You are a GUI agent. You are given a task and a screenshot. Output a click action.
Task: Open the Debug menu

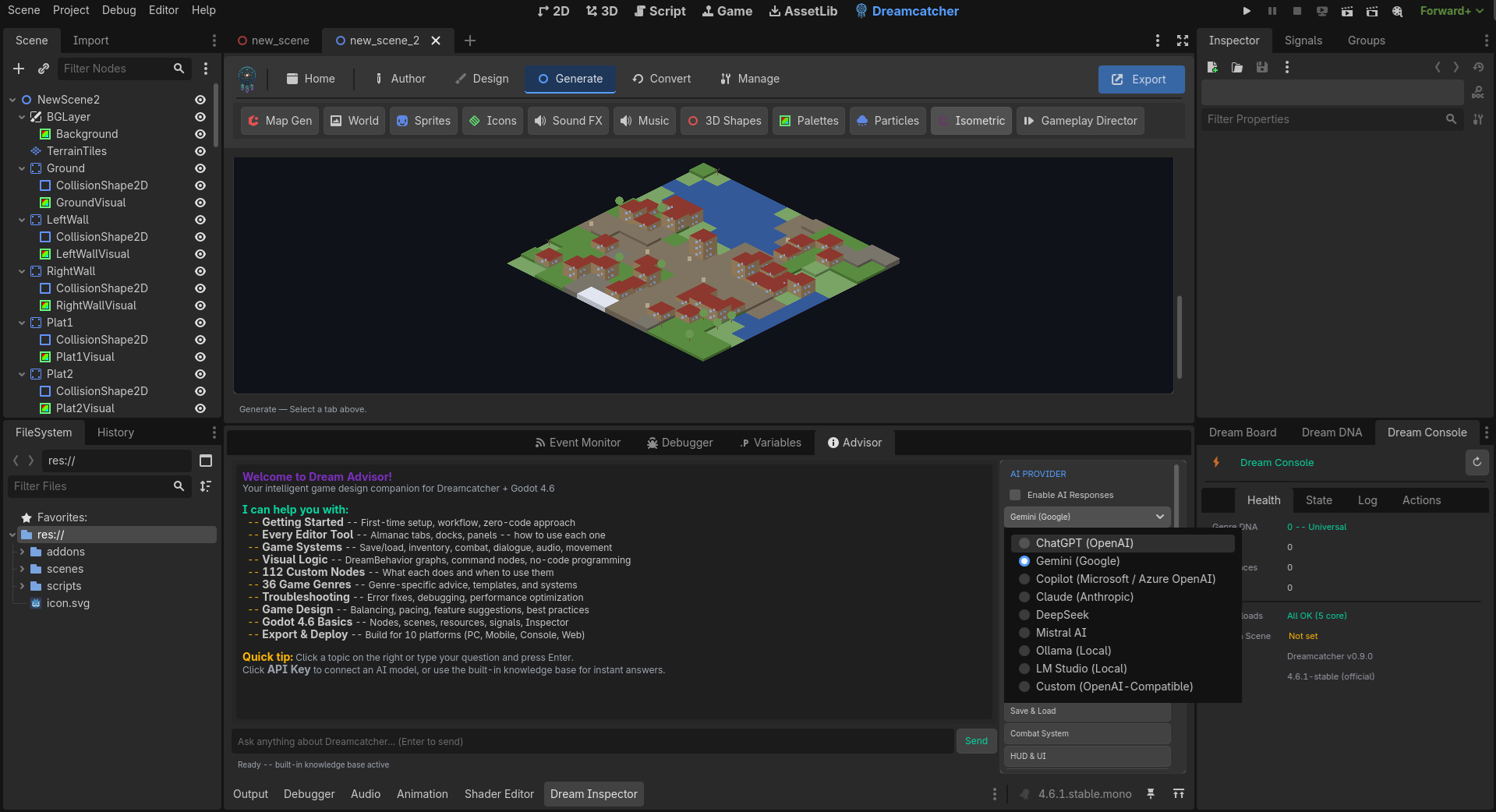click(x=118, y=10)
